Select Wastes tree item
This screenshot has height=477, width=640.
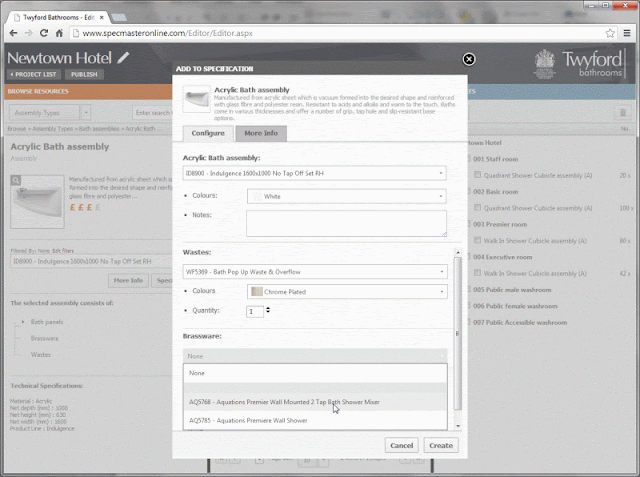[40, 355]
